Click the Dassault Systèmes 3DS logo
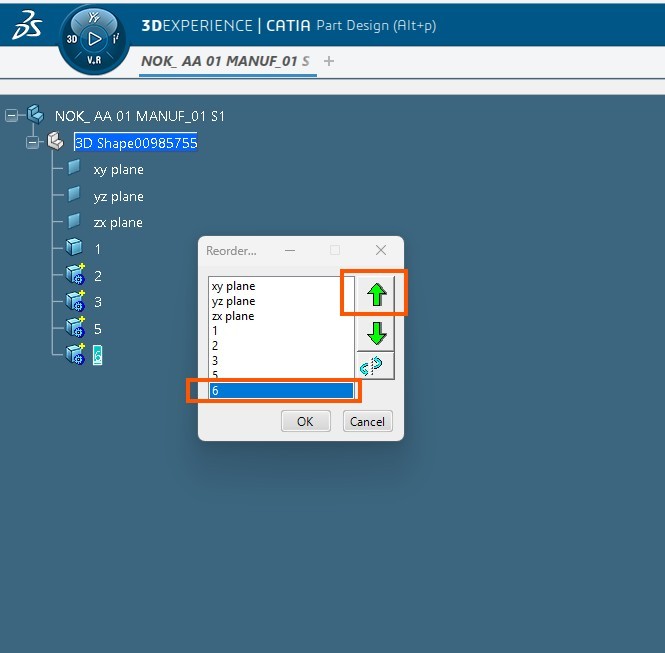The height and width of the screenshot is (653, 665). tap(27, 29)
